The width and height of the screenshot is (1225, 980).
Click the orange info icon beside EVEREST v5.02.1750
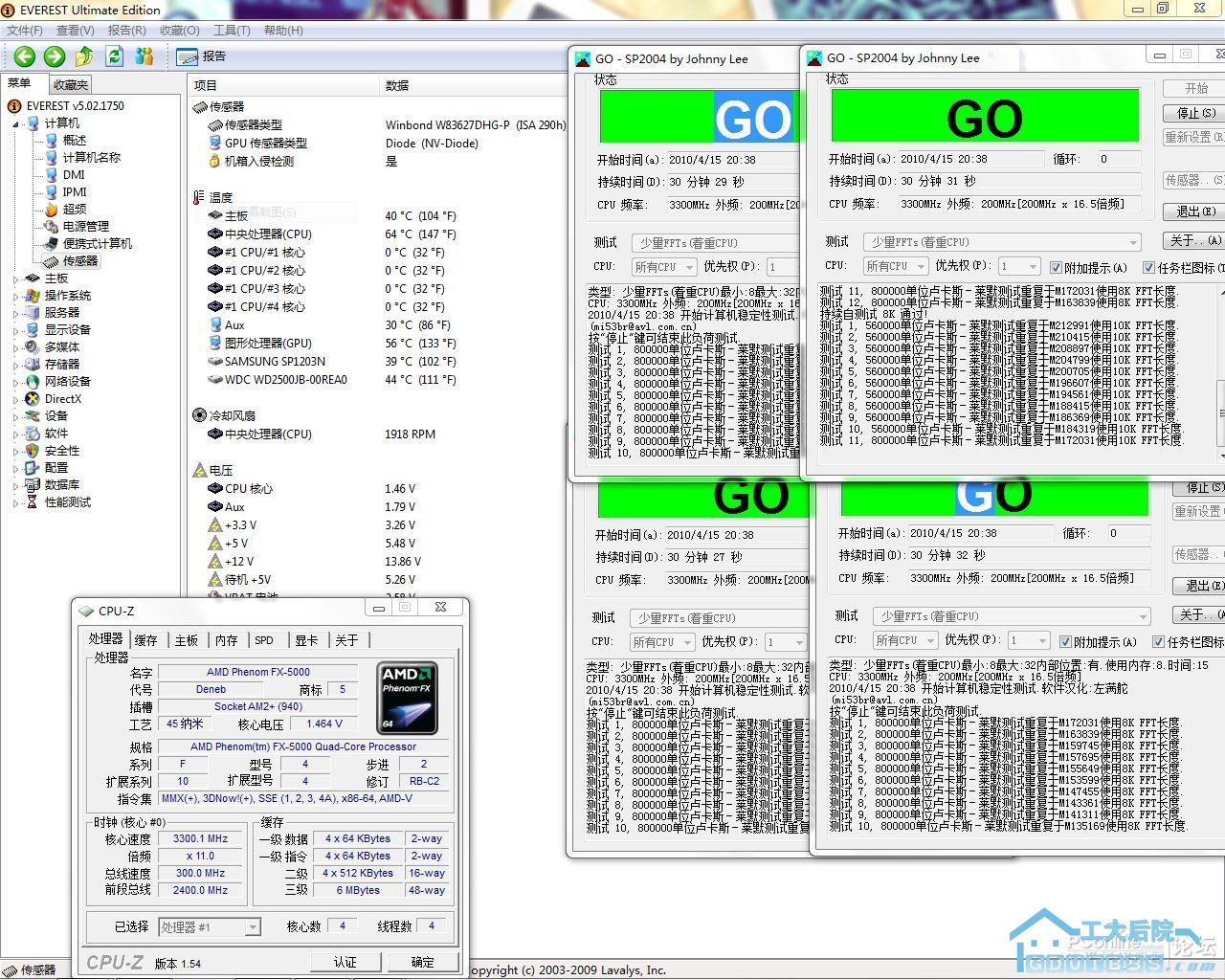[16, 106]
